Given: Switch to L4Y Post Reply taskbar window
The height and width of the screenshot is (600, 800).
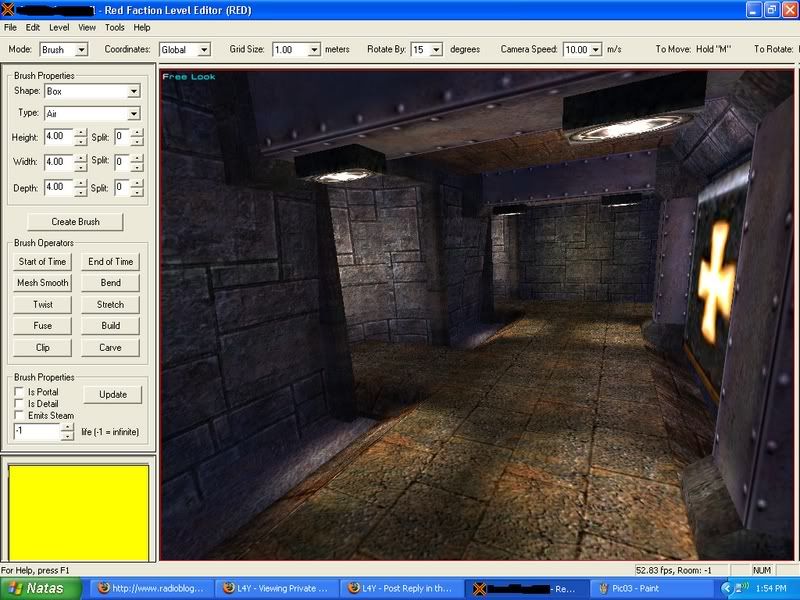Looking at the screenshot, I should pos(401,588).
